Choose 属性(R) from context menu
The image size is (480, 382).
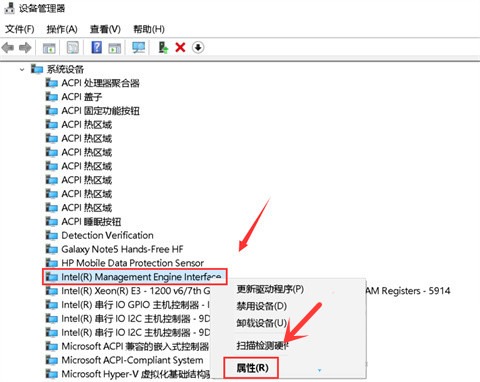[252, 368]
